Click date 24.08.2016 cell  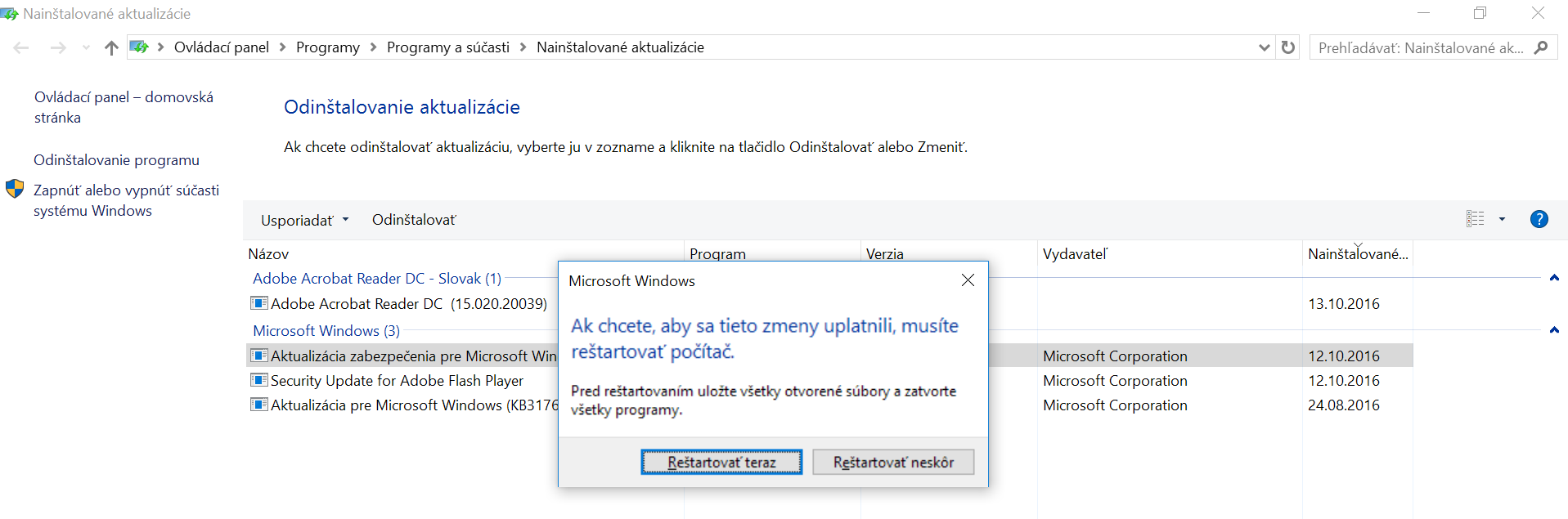tap(1344, 405)
